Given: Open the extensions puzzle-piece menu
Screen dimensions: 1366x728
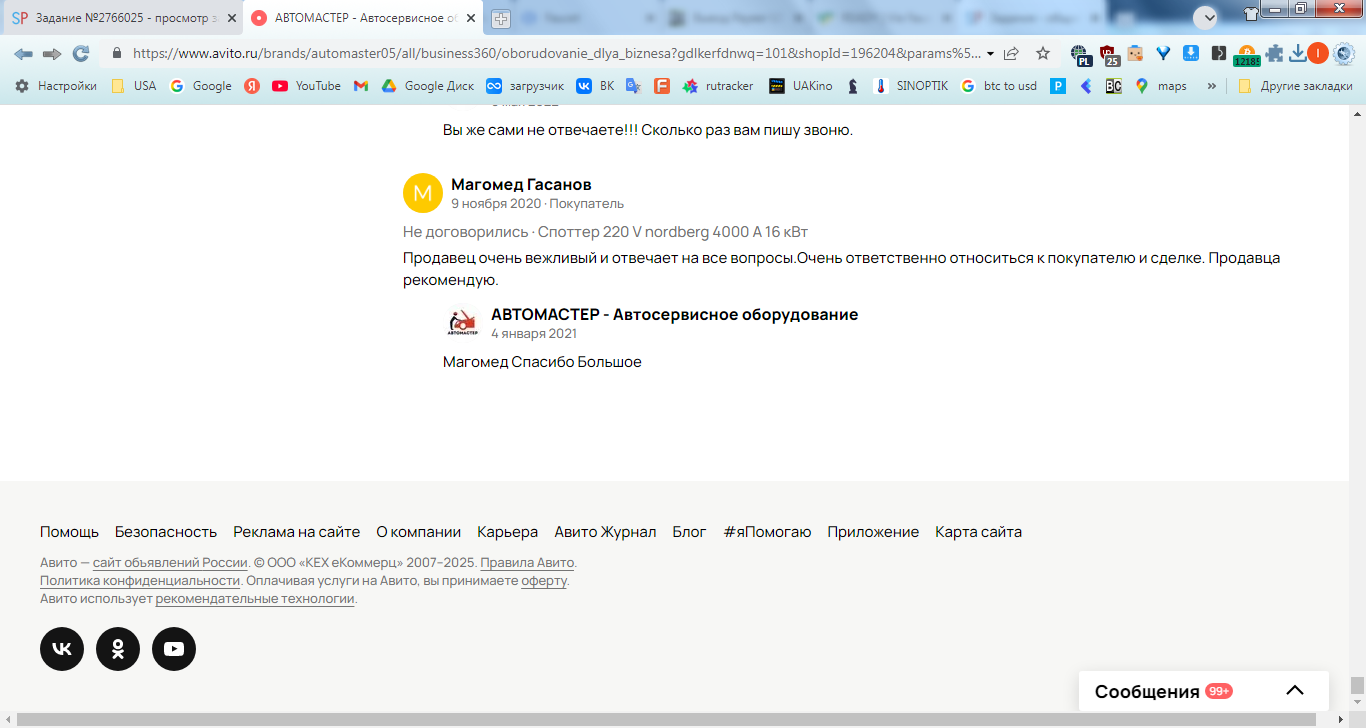Looking at the screenshot, I should [x=1274, y=53].
